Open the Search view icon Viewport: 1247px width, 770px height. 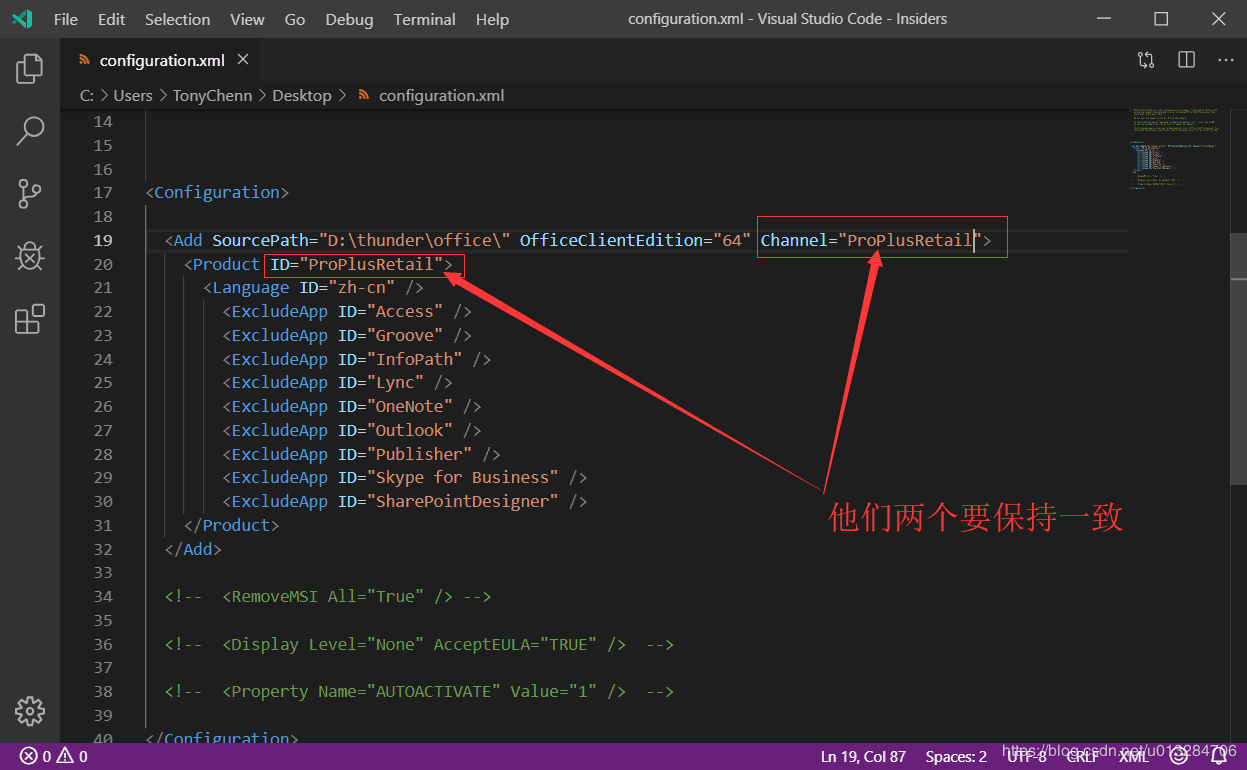click(30, 131)
